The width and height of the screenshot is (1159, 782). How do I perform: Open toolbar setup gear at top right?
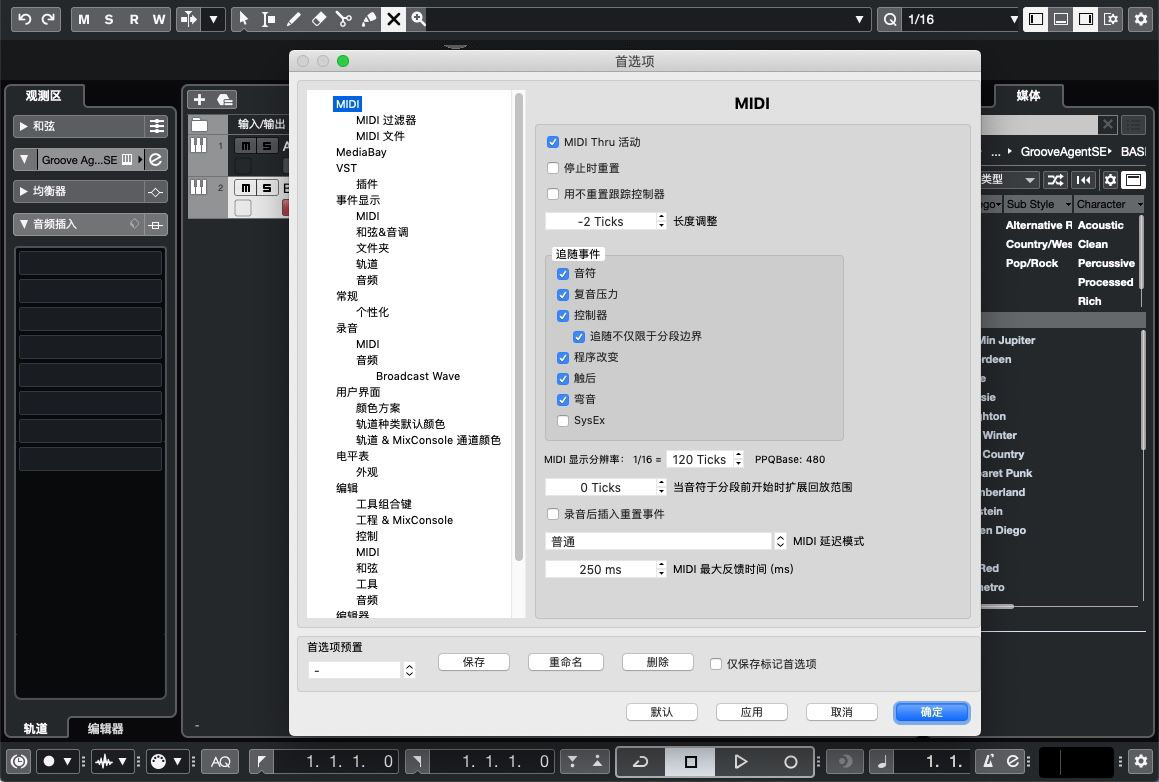tap(1141, 19)
